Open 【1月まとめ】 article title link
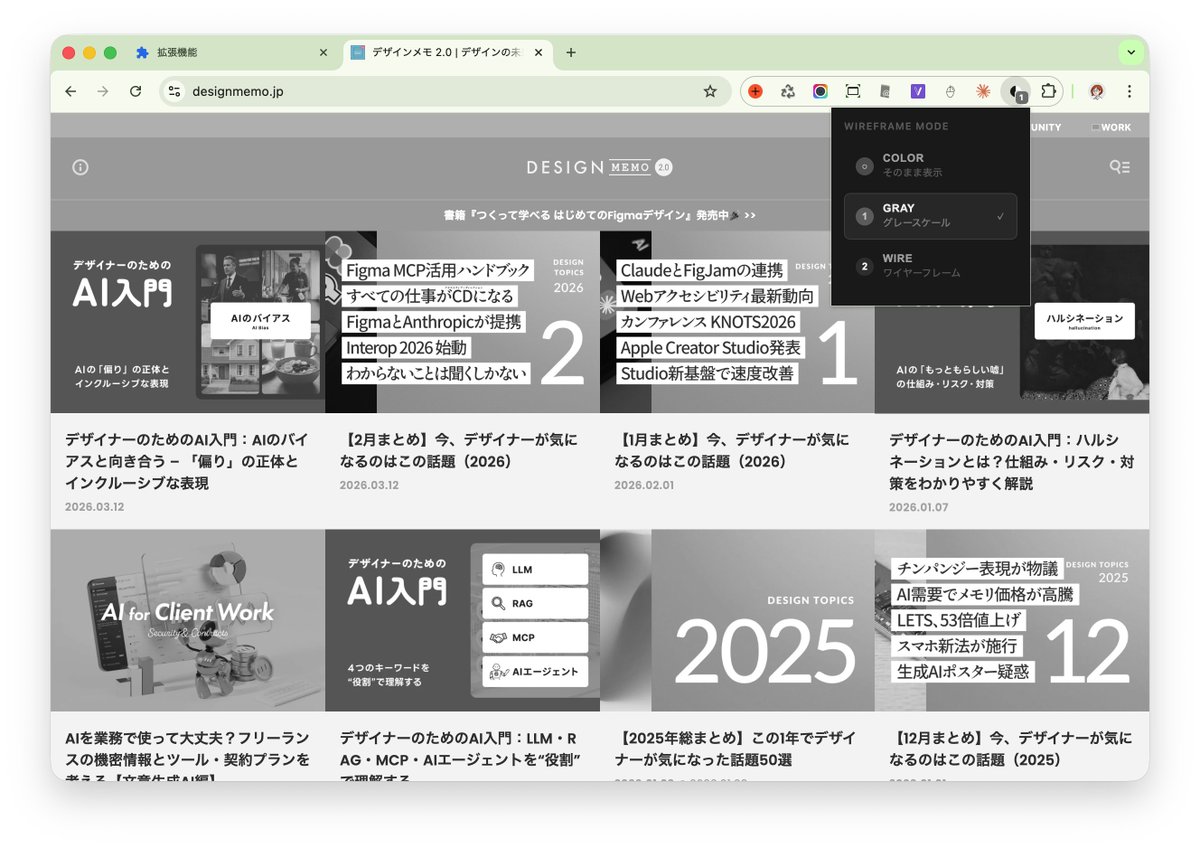 pyautogui.click(x=732, y=450)
